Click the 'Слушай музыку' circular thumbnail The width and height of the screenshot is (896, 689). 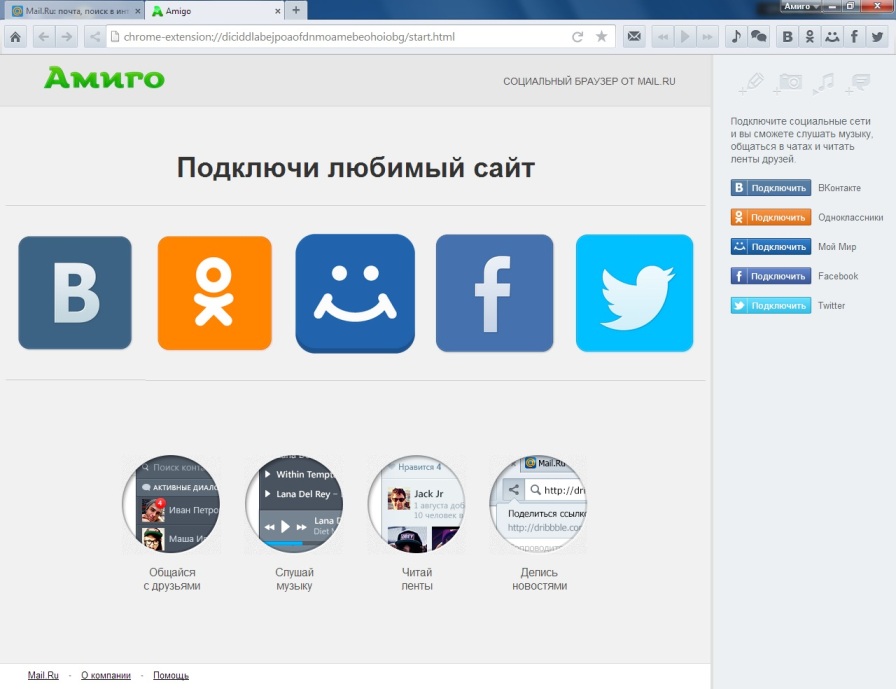click(294, 505)
